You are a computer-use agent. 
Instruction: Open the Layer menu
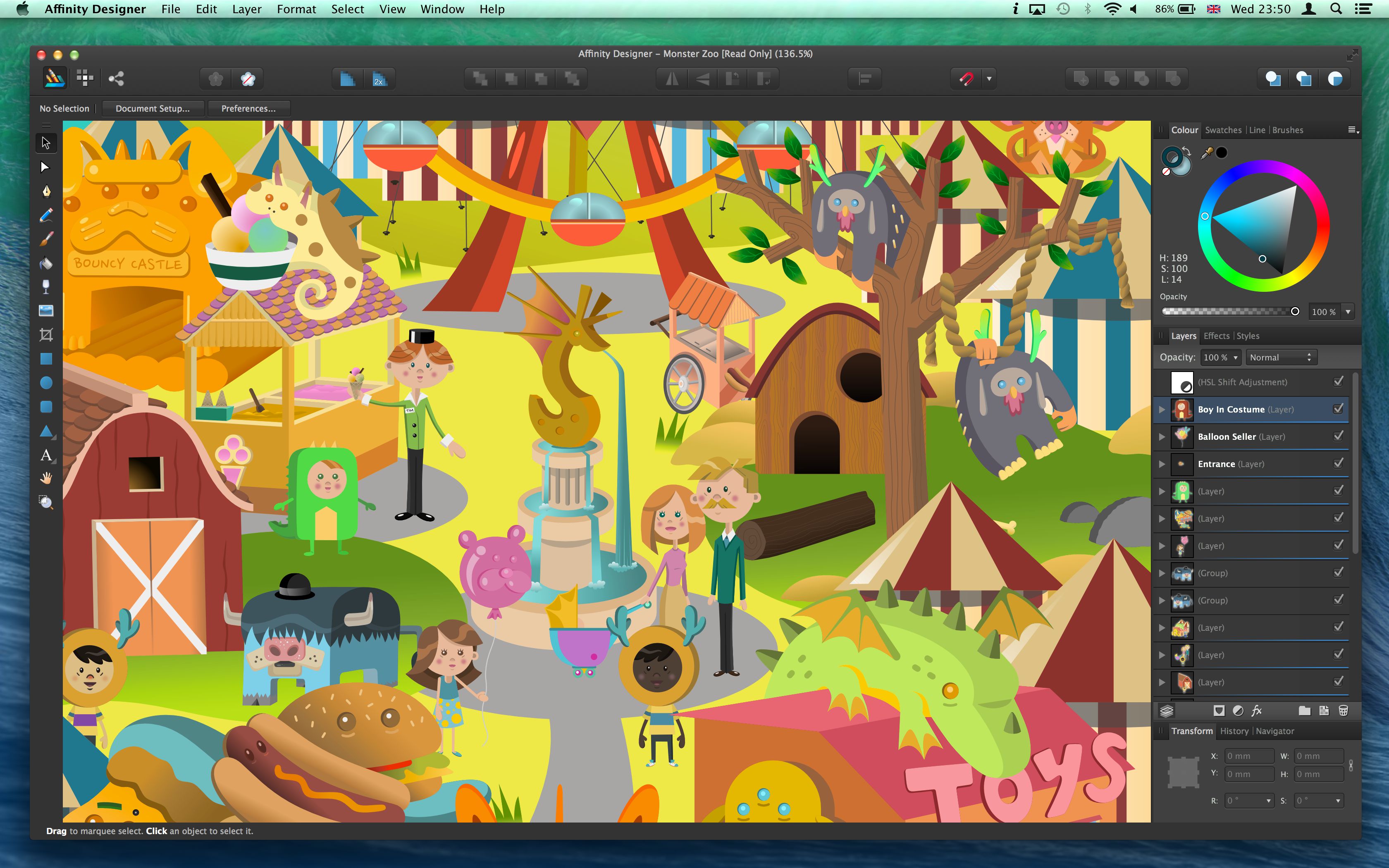[x=246, y=9]
